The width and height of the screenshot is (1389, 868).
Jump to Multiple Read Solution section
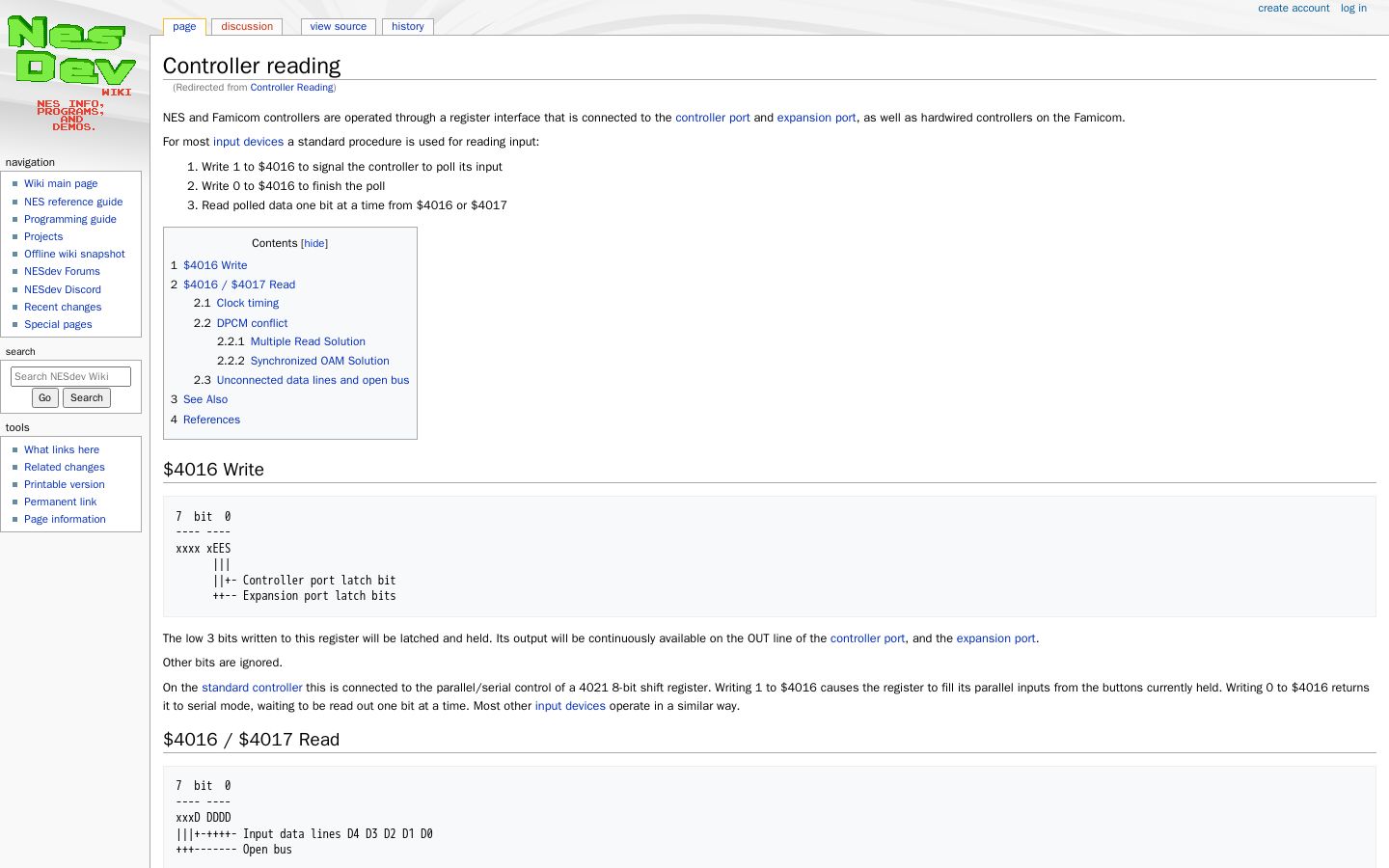tap(308, 341)
